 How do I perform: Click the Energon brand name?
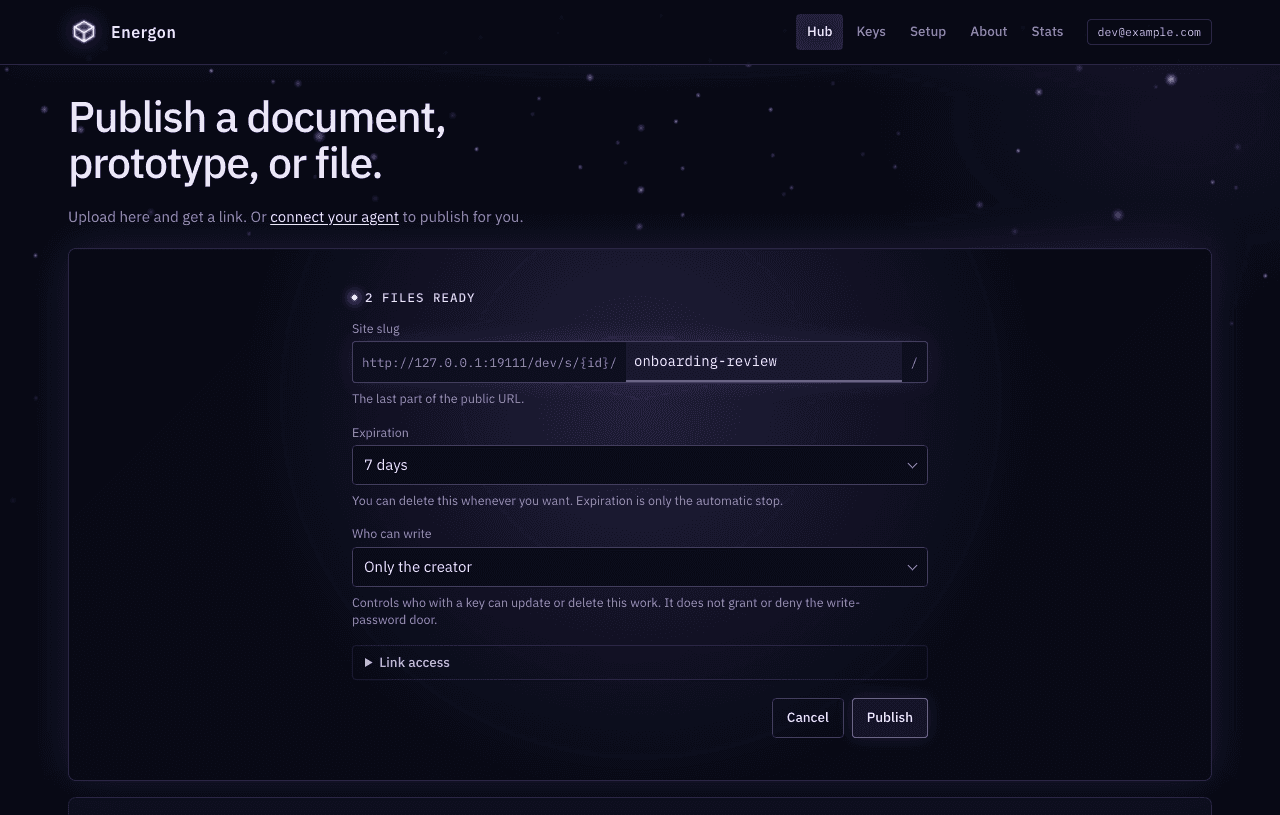[x=144, y=32]
